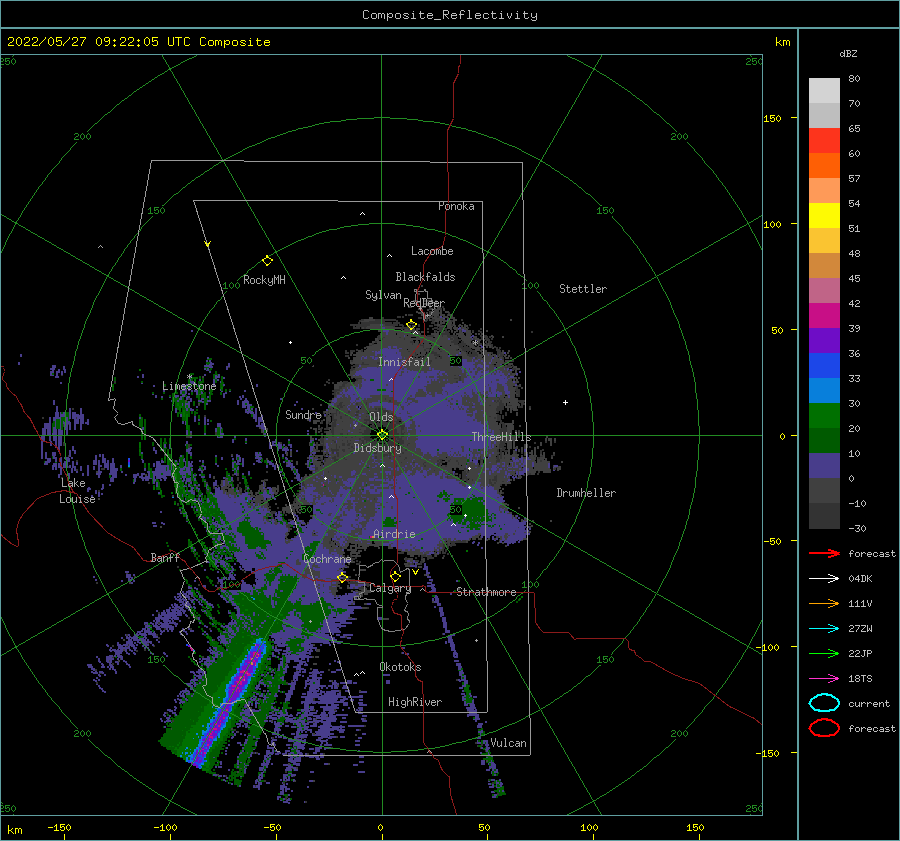Click the yellow marker south of RedDeer

411,325
